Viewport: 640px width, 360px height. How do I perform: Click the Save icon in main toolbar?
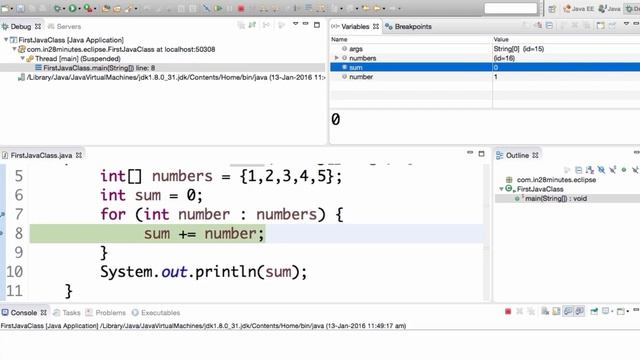20,8
